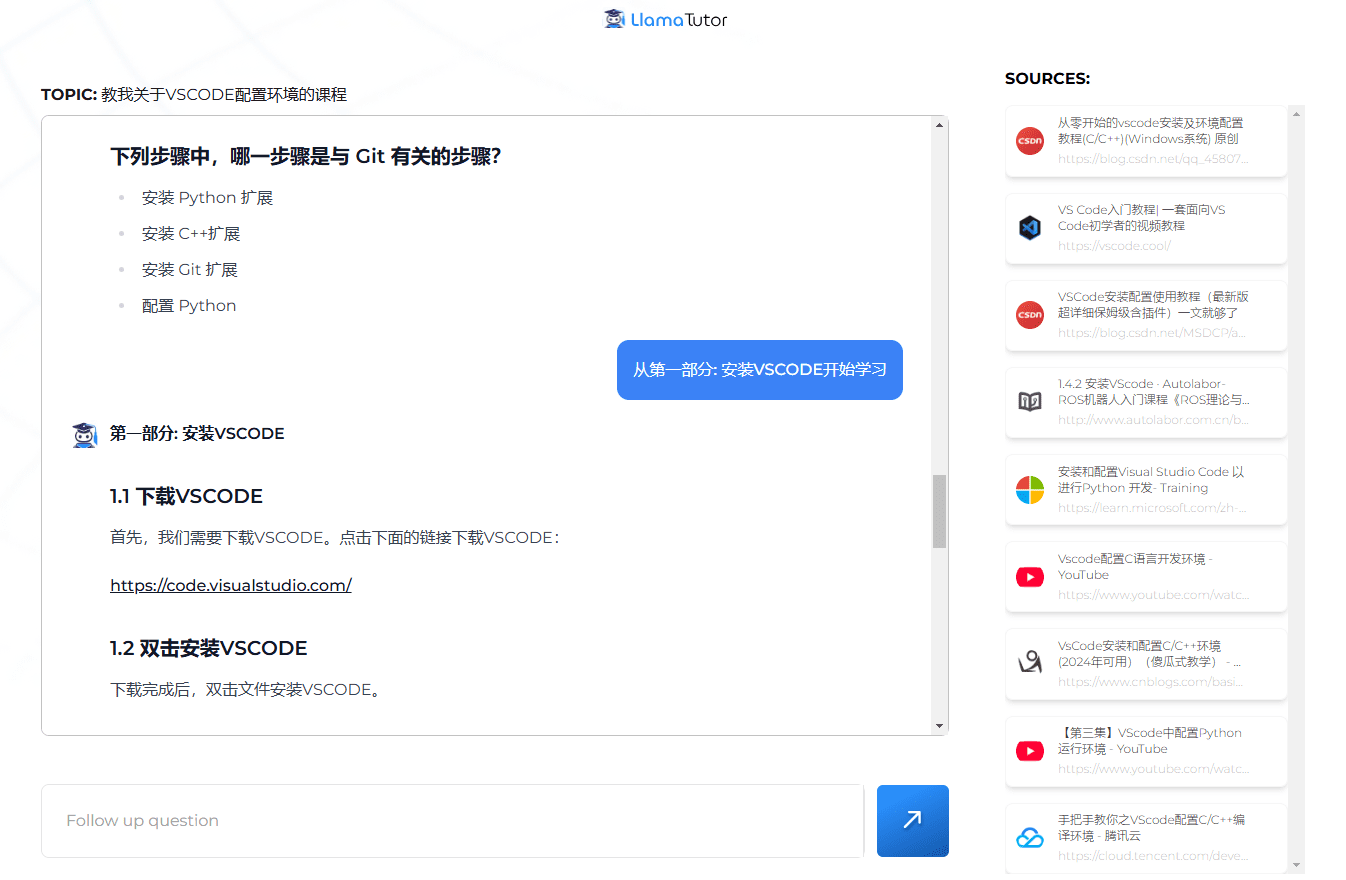
Task: Open the code.visualstudio.com download link
Action: coord(231,585)
